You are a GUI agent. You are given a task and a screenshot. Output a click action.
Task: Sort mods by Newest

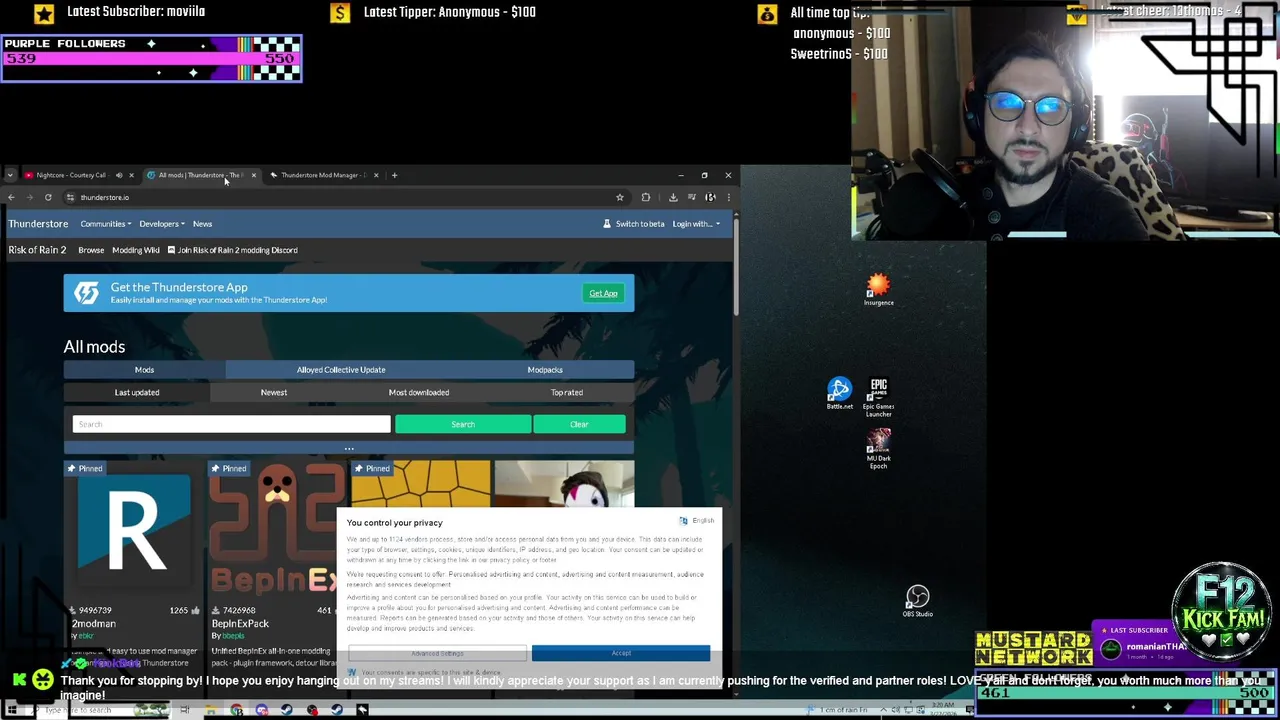(274, 392)
